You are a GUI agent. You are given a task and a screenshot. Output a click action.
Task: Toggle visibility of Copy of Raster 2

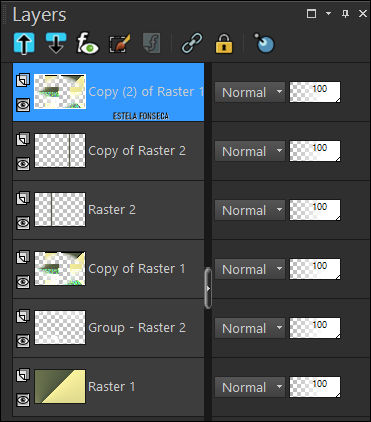click(x=23, y=164)
